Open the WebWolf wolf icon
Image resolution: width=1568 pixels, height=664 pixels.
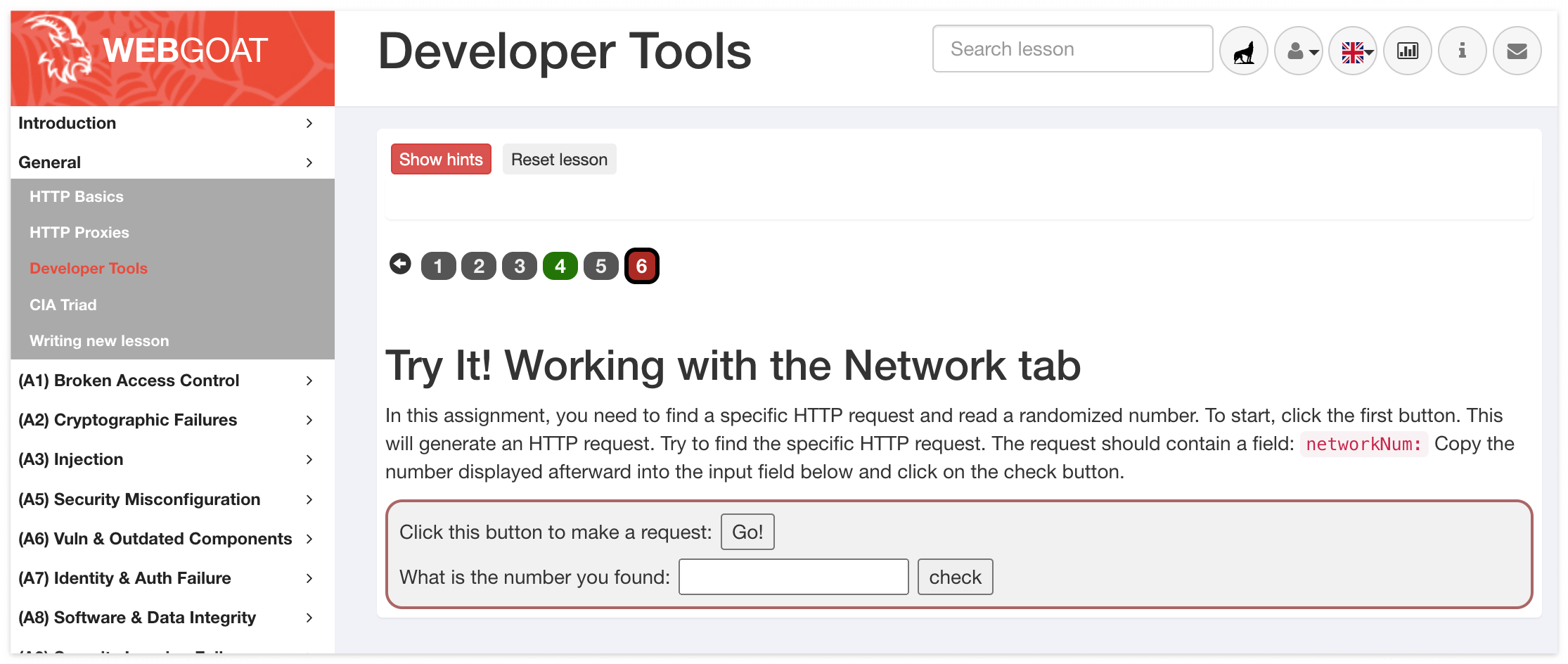[1244, 51]
